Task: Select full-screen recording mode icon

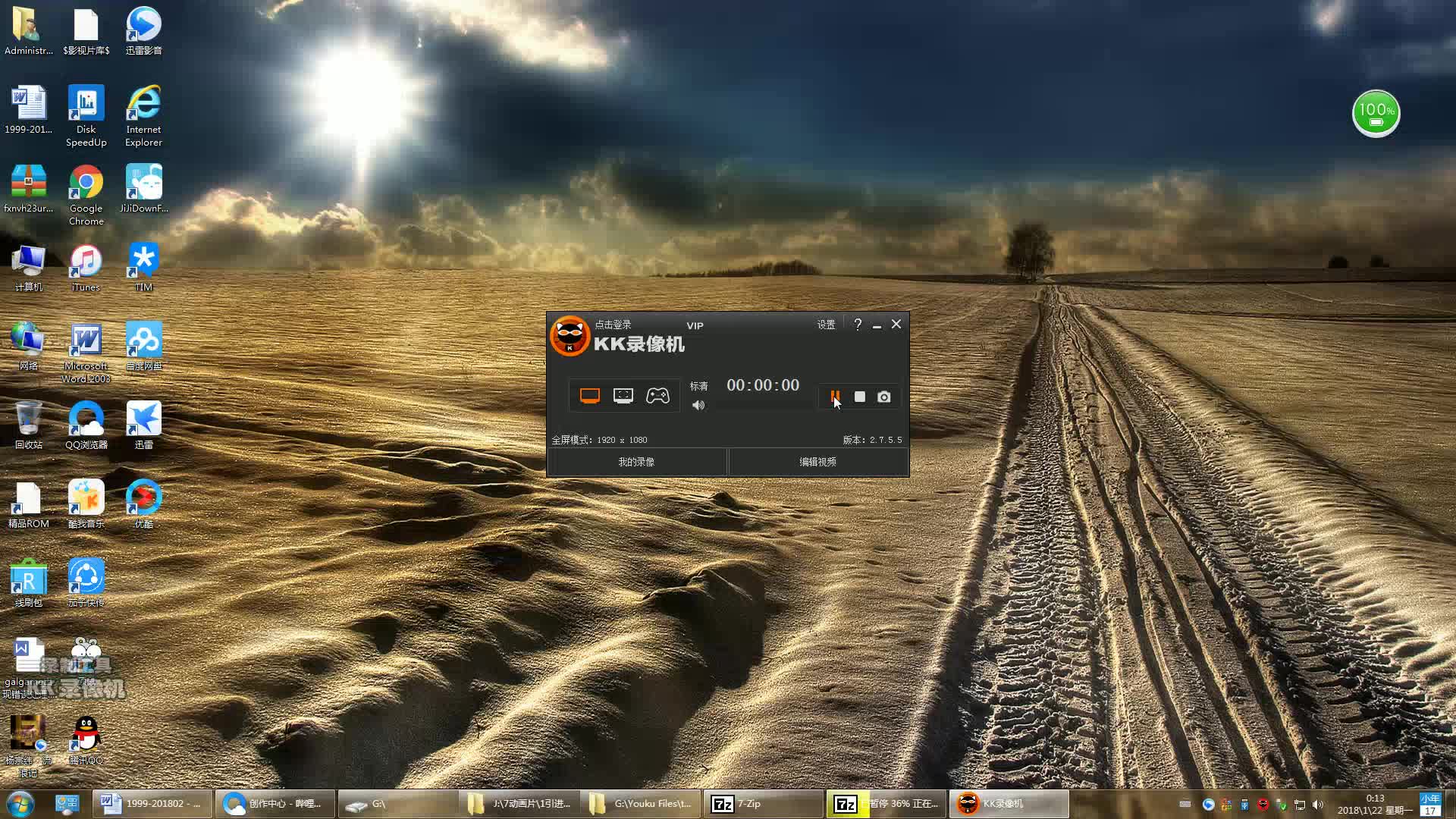Action: [589, 396]
